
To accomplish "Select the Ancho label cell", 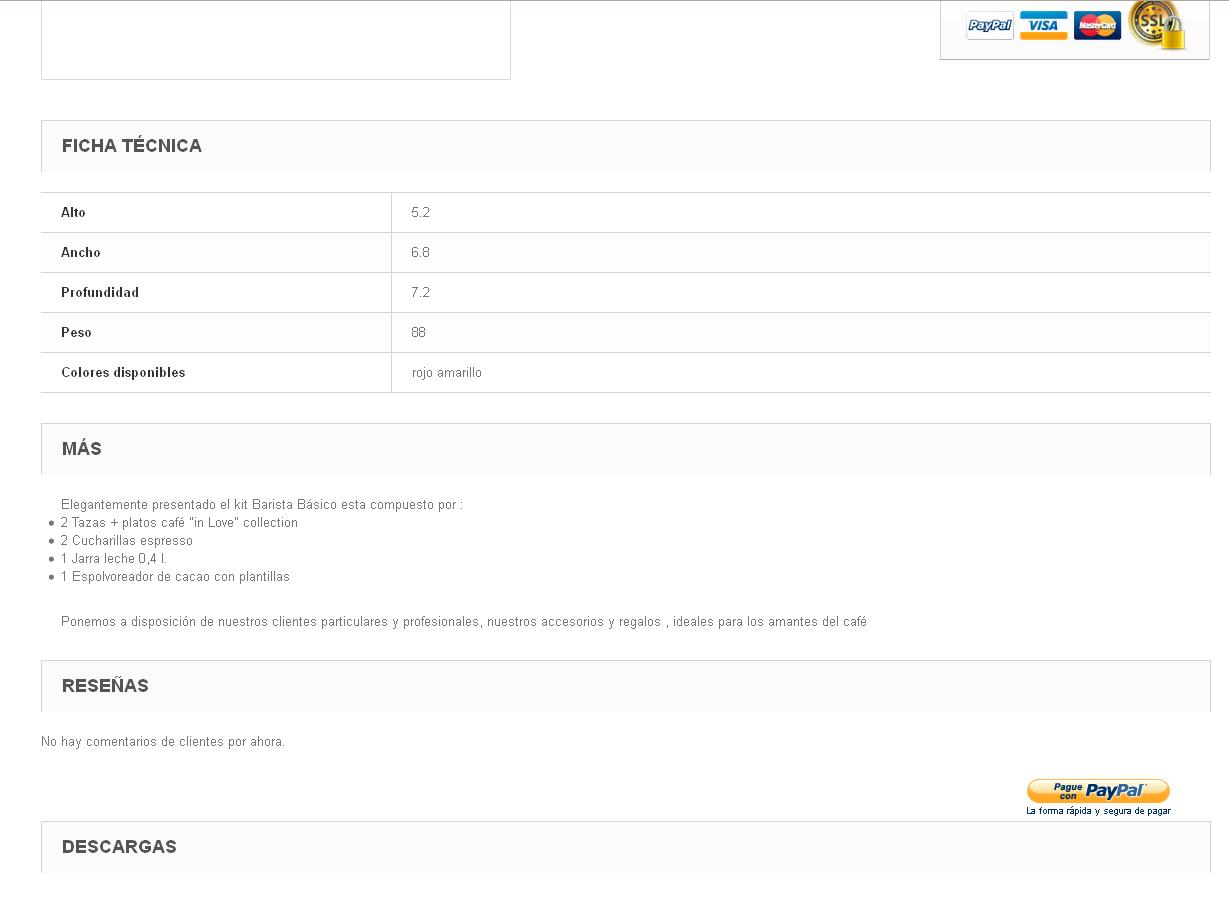I will coord(216,252).
